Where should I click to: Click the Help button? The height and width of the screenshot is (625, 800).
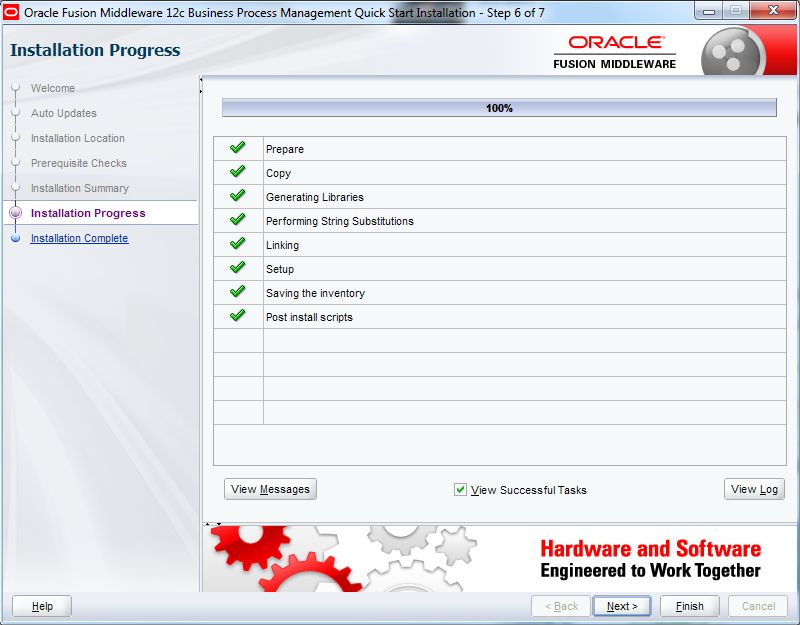[x=42, y=606]
